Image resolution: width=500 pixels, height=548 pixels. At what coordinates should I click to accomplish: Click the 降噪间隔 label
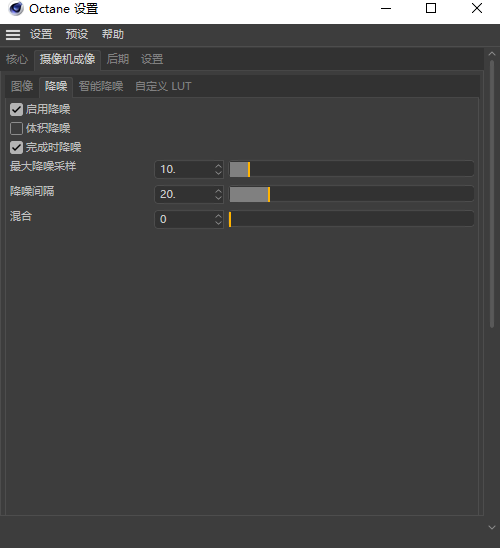32,191
